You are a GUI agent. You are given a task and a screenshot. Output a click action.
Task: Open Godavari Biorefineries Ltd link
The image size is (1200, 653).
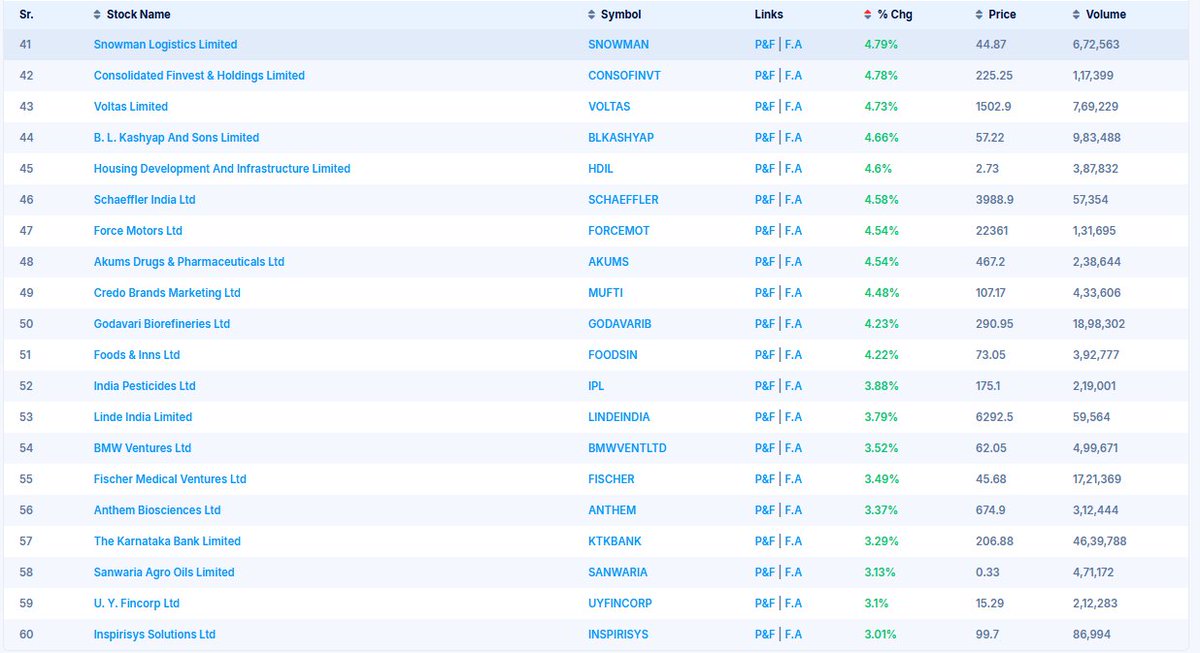point(162,323)
